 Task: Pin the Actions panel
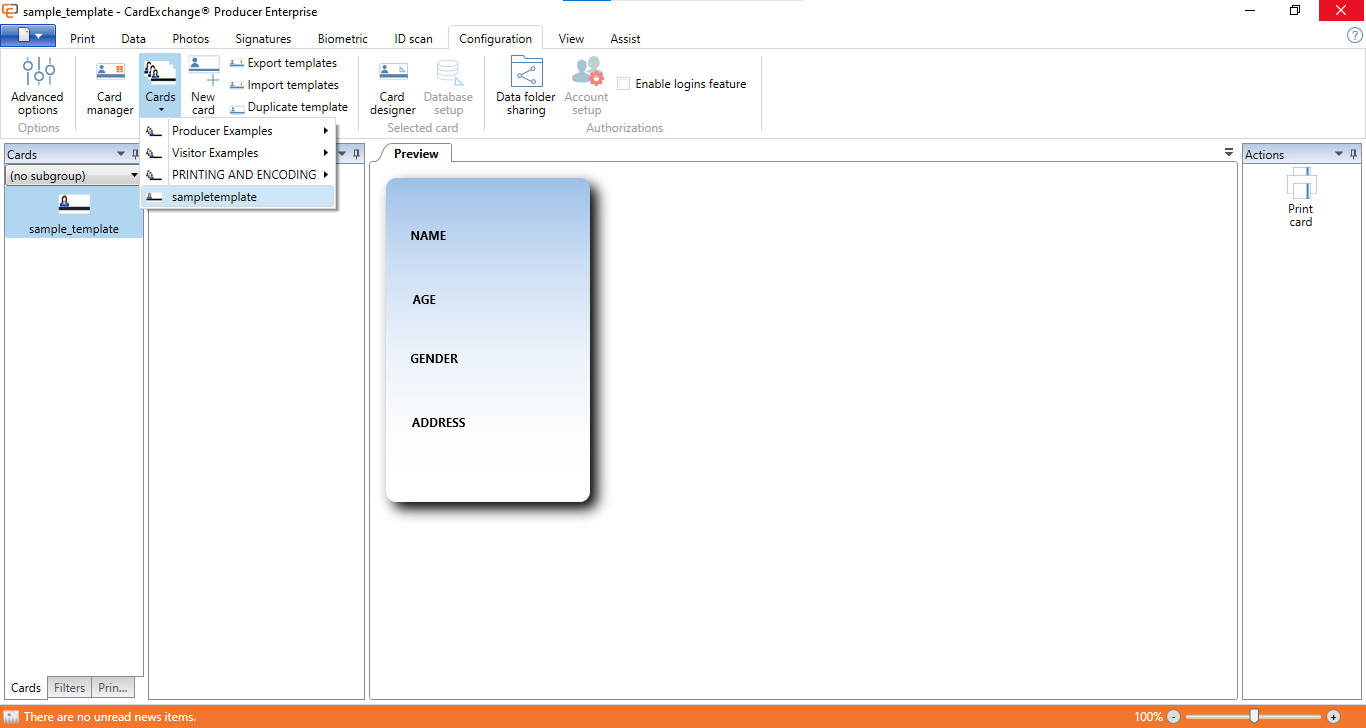click(1354, 154)
